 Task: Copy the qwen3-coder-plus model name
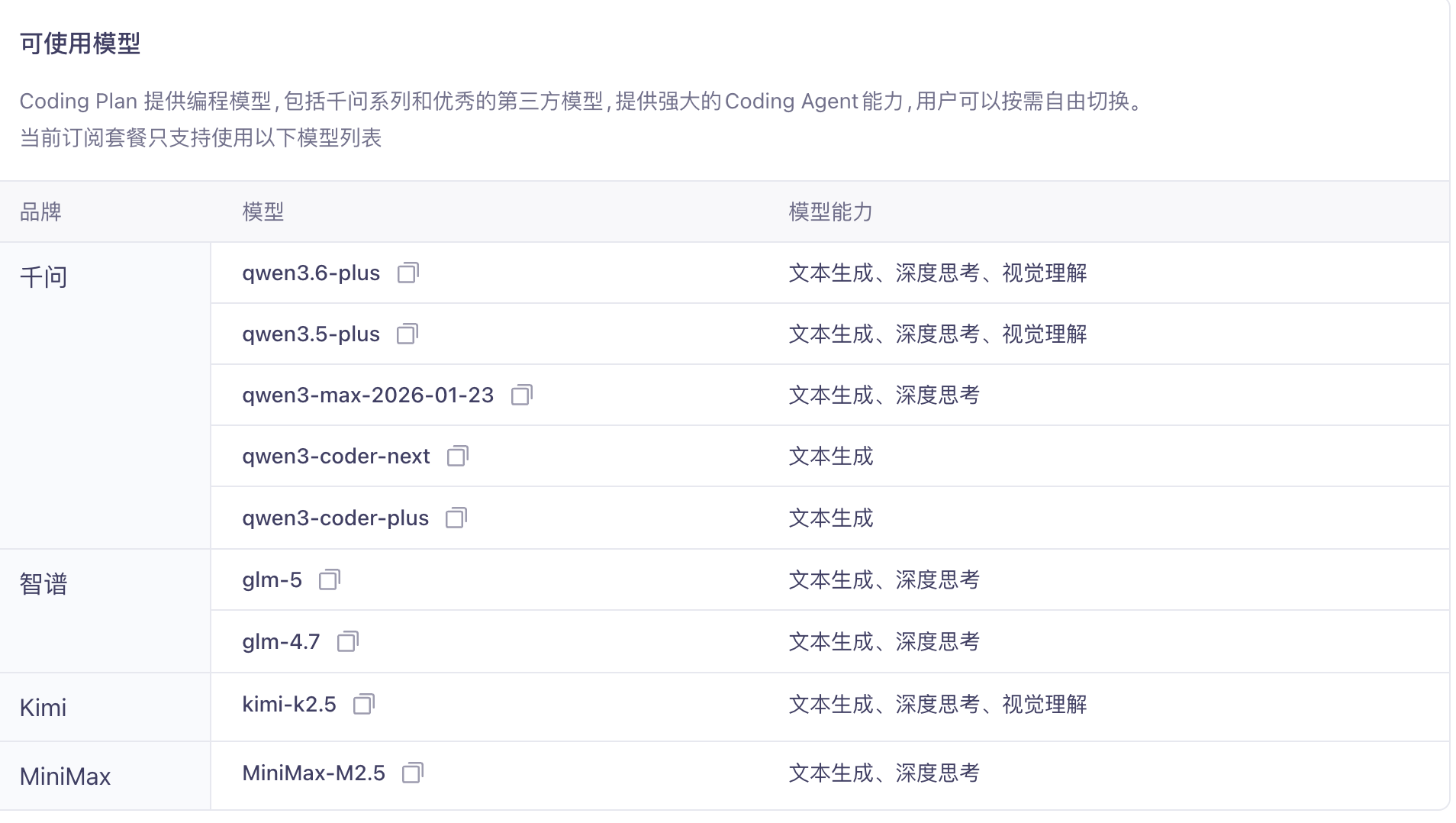(x=456, y=518)
